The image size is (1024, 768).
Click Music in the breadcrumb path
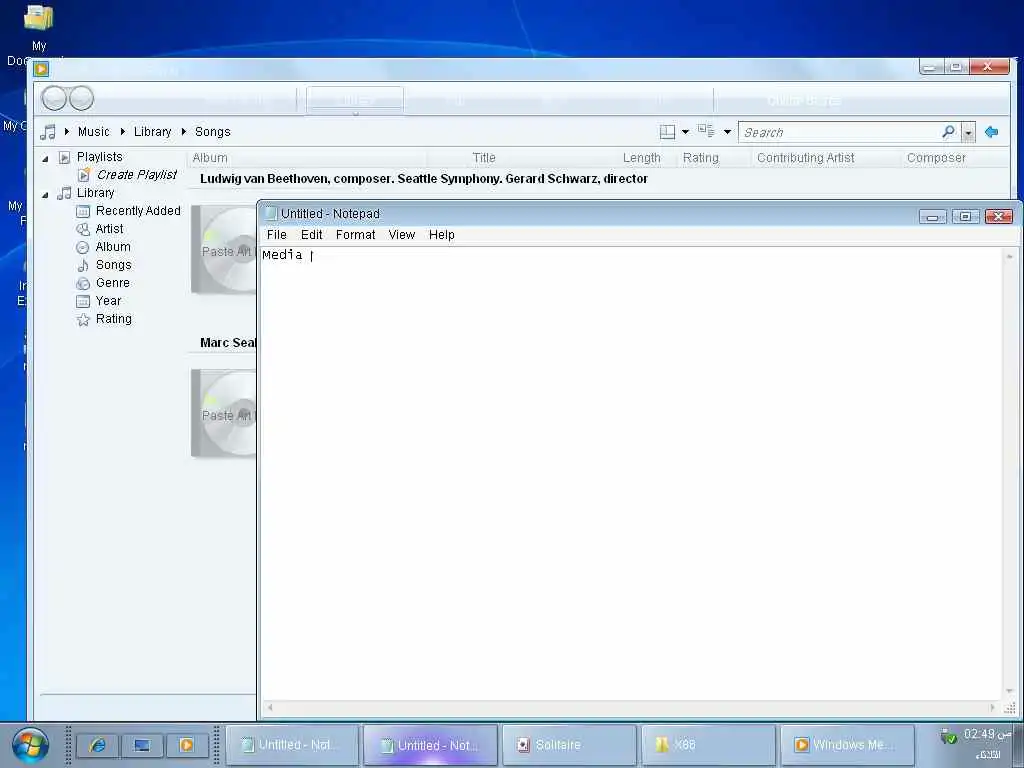[93, 131]
